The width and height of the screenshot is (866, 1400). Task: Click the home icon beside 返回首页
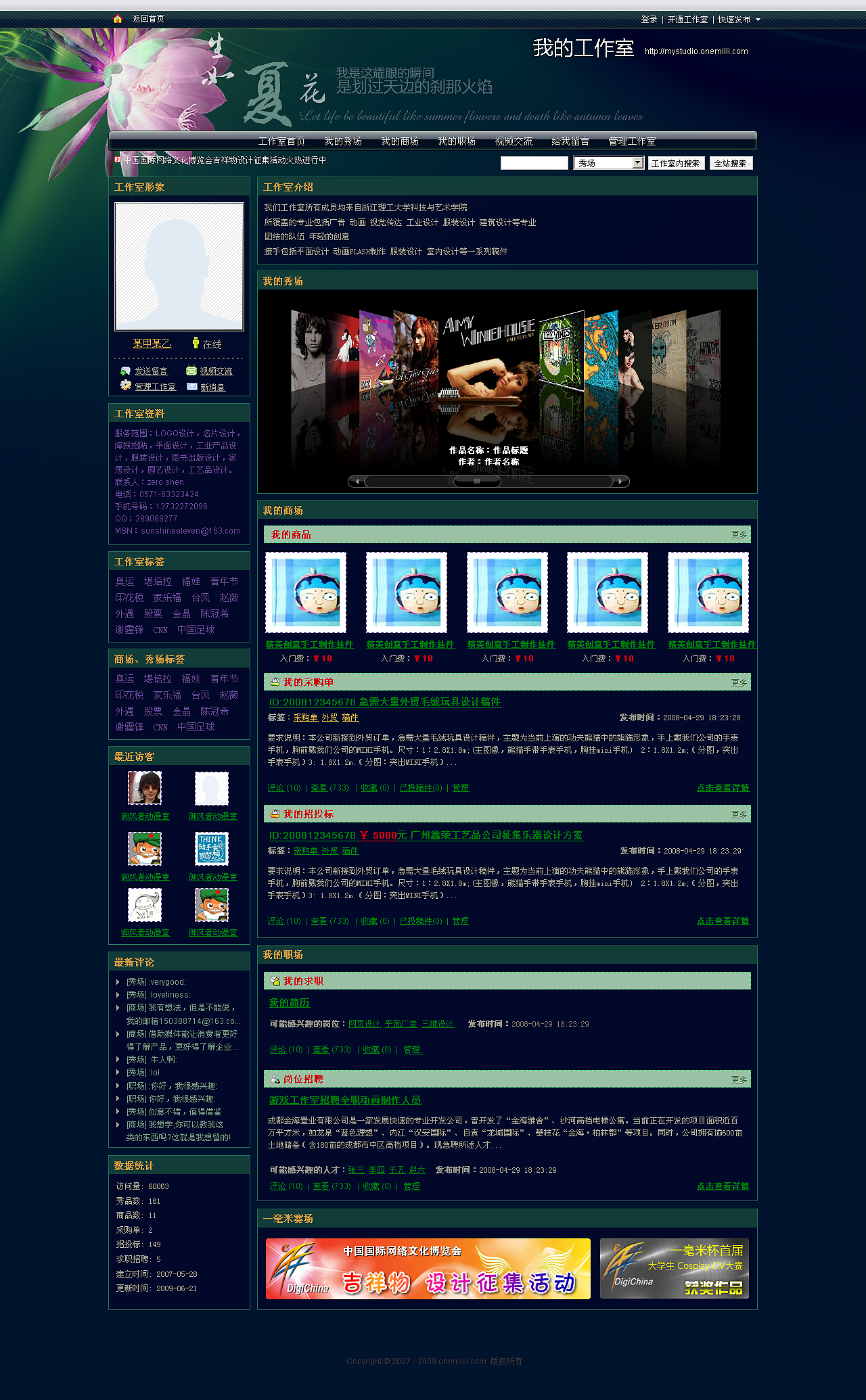click(x=118, y=19)
